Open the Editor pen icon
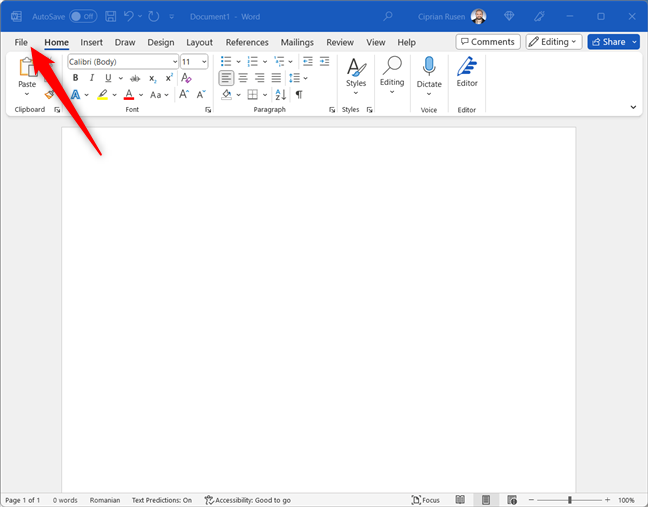648x507 pixels. [x=467, y=66]
